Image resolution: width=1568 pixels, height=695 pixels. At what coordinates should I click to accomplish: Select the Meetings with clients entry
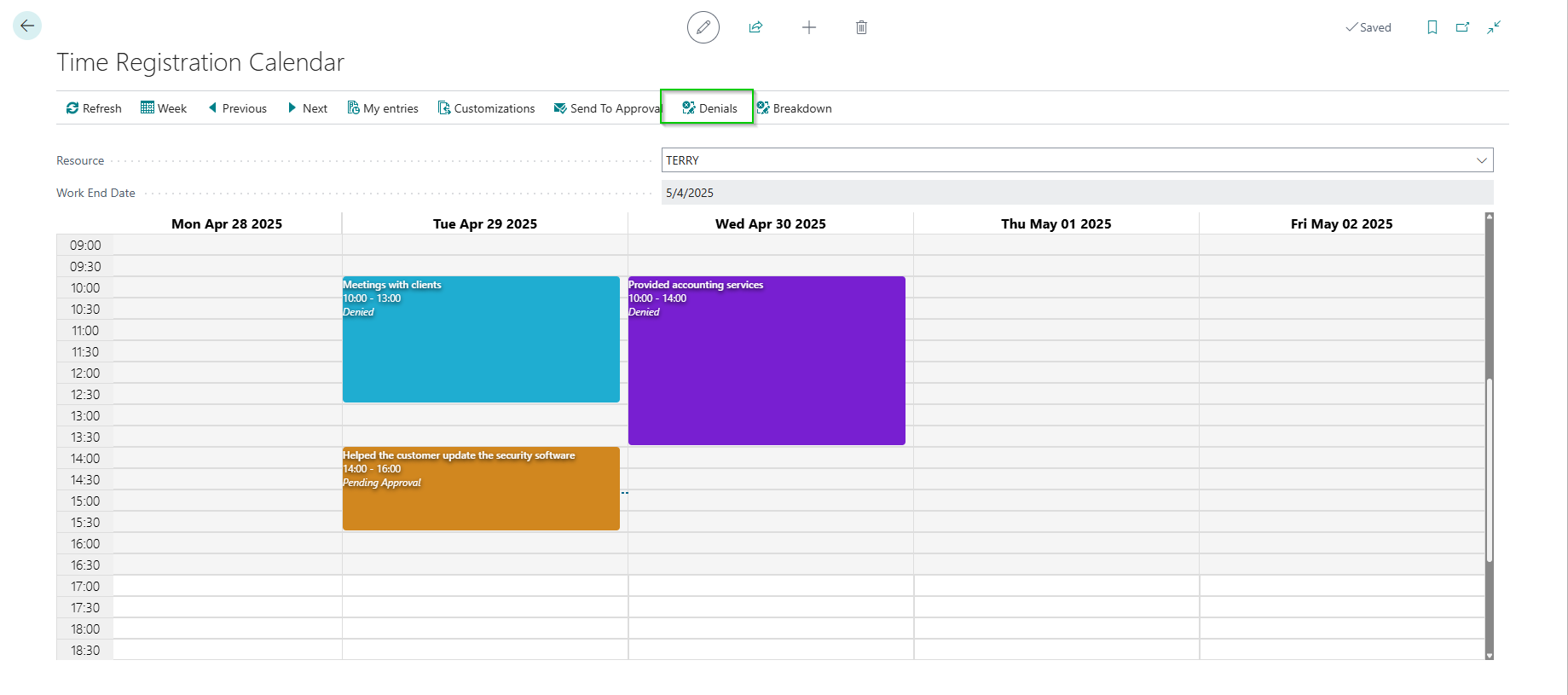coord(481,350)
